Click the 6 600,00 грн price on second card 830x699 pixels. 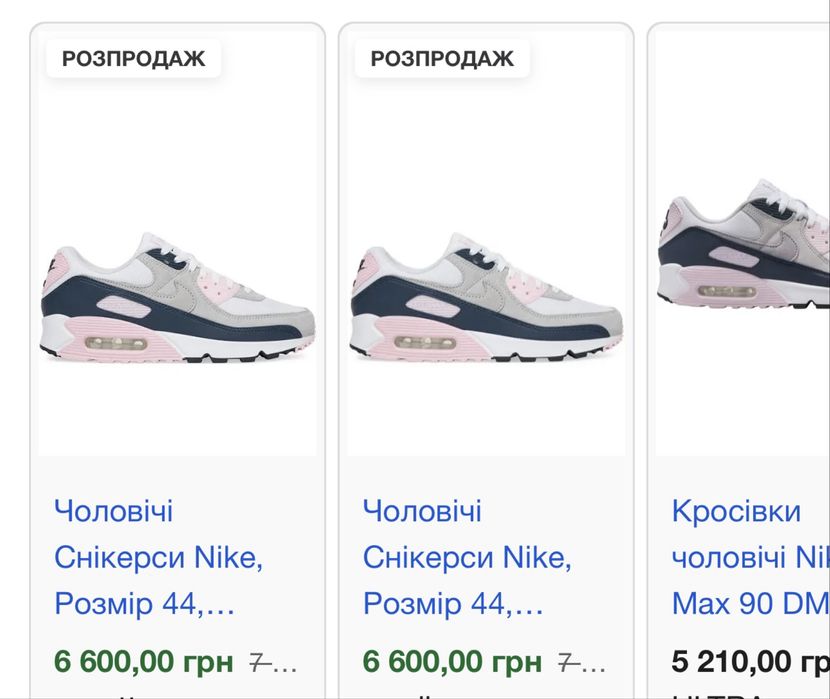[452, 662]
